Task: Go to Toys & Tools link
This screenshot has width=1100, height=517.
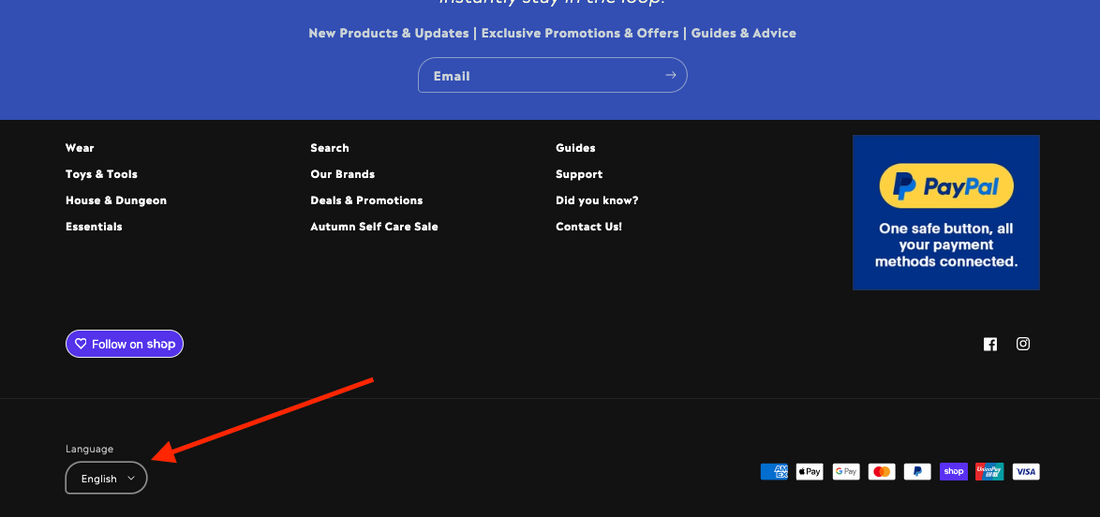Action: [102, 173]
